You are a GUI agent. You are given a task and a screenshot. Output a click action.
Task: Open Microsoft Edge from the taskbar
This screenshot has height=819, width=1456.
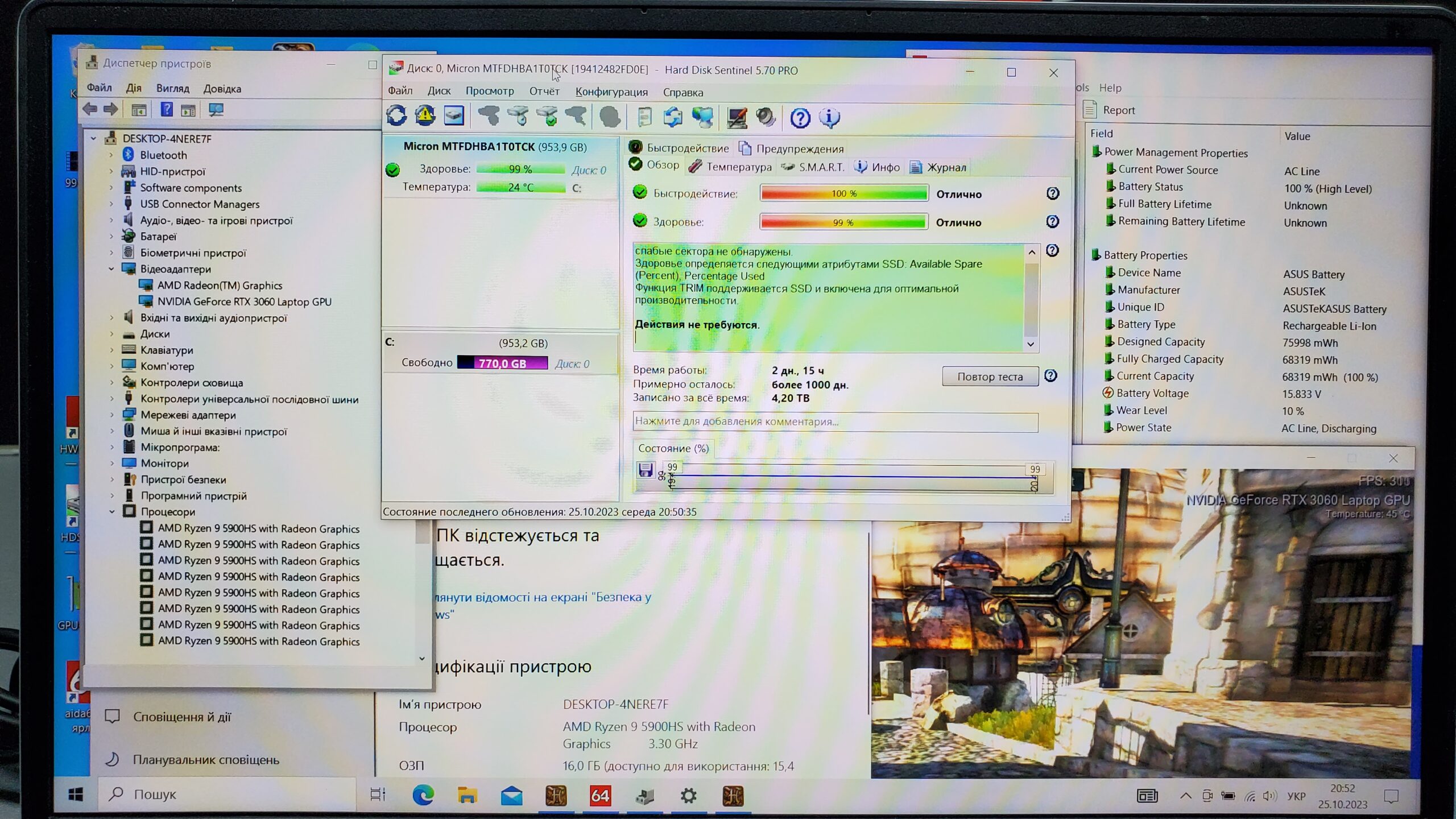pos(423,795)
